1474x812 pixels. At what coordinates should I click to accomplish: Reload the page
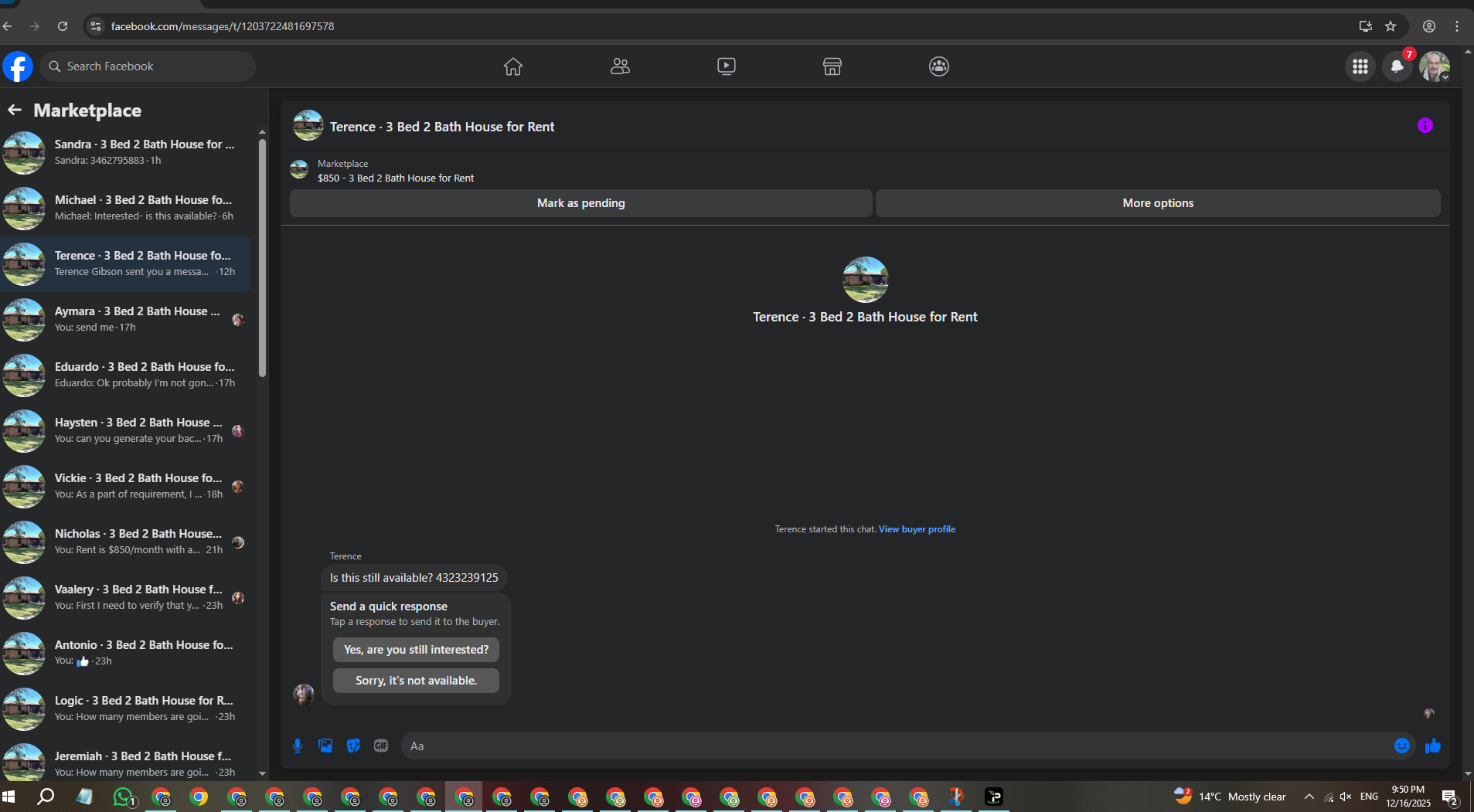63,26
